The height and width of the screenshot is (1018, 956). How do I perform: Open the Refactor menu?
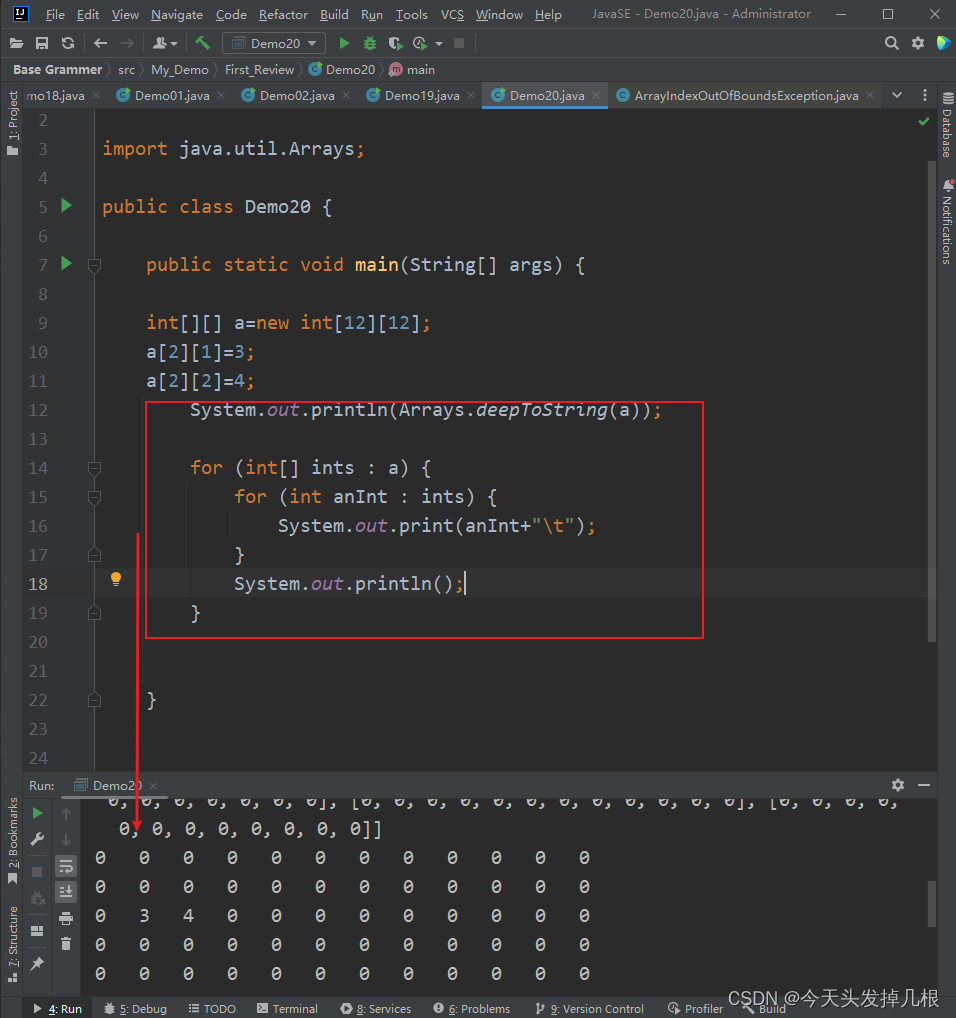283,14
